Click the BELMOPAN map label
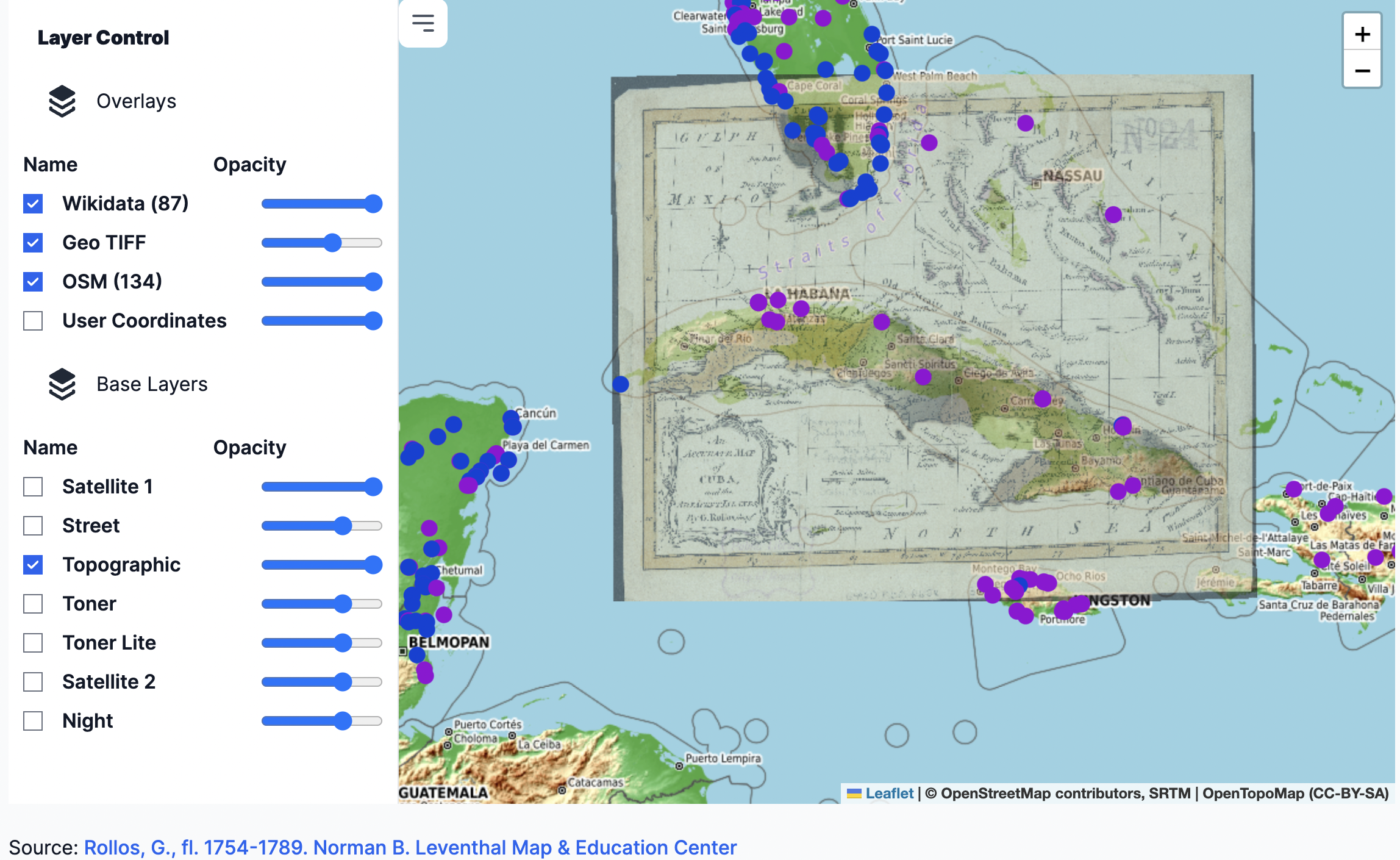1400x860 pixels. point(449,642)
